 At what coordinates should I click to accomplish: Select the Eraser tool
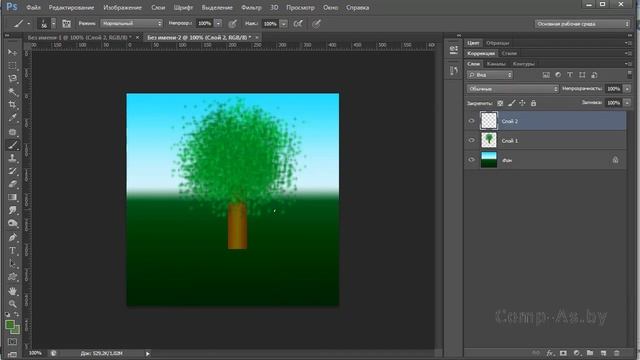pyautogui.click(x=12, y=184)
